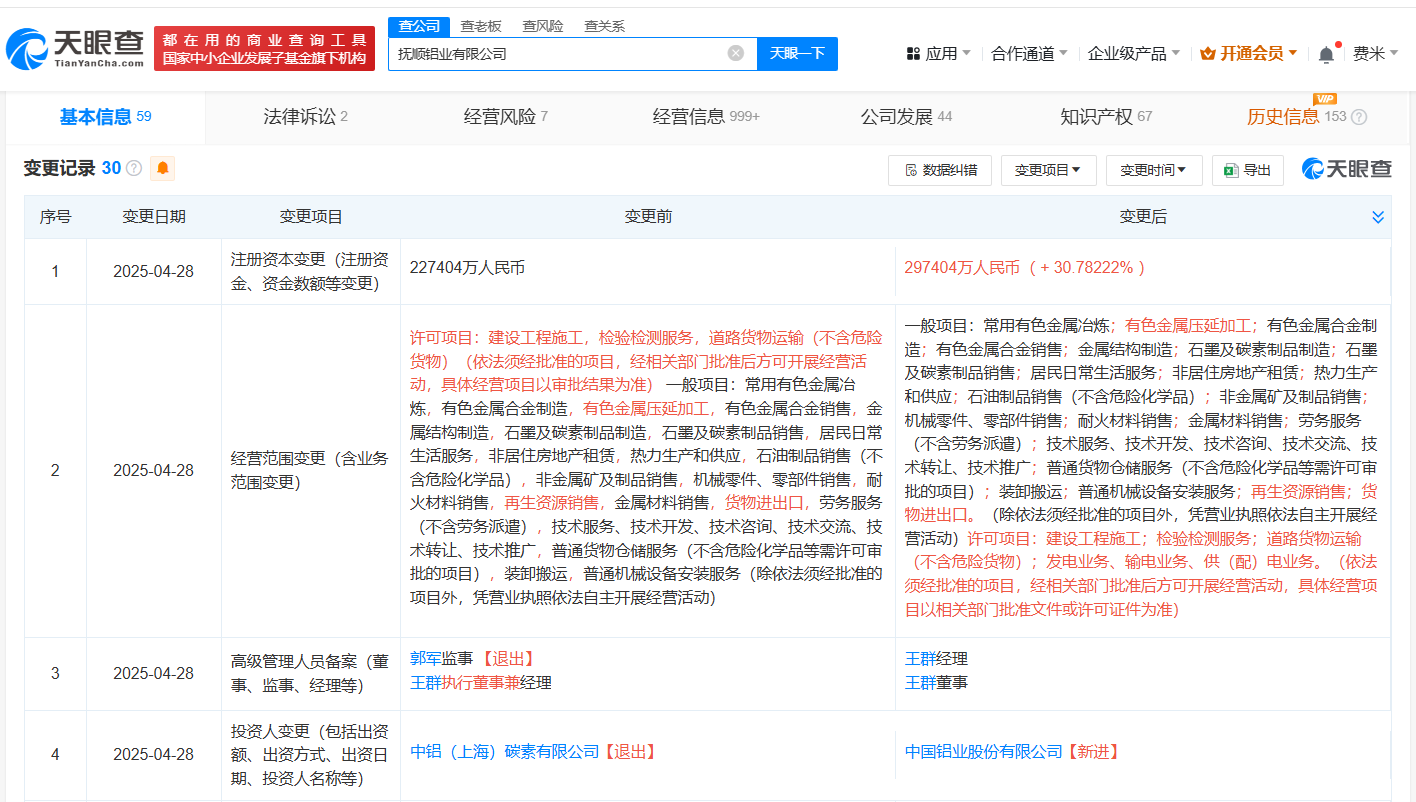Image resolution: width=1416 pixels, height=802 pixels.
Task: Click 高级管理人员备案 change item in row 3
Action: [310, 674]
